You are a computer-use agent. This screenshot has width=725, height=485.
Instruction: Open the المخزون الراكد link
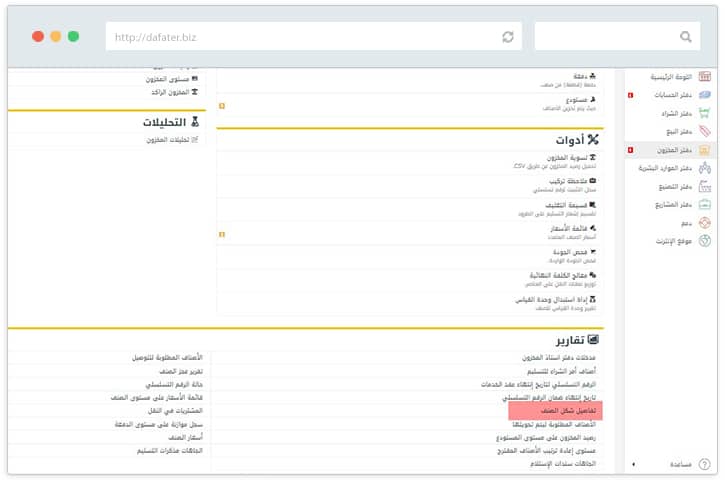[170, 92]
